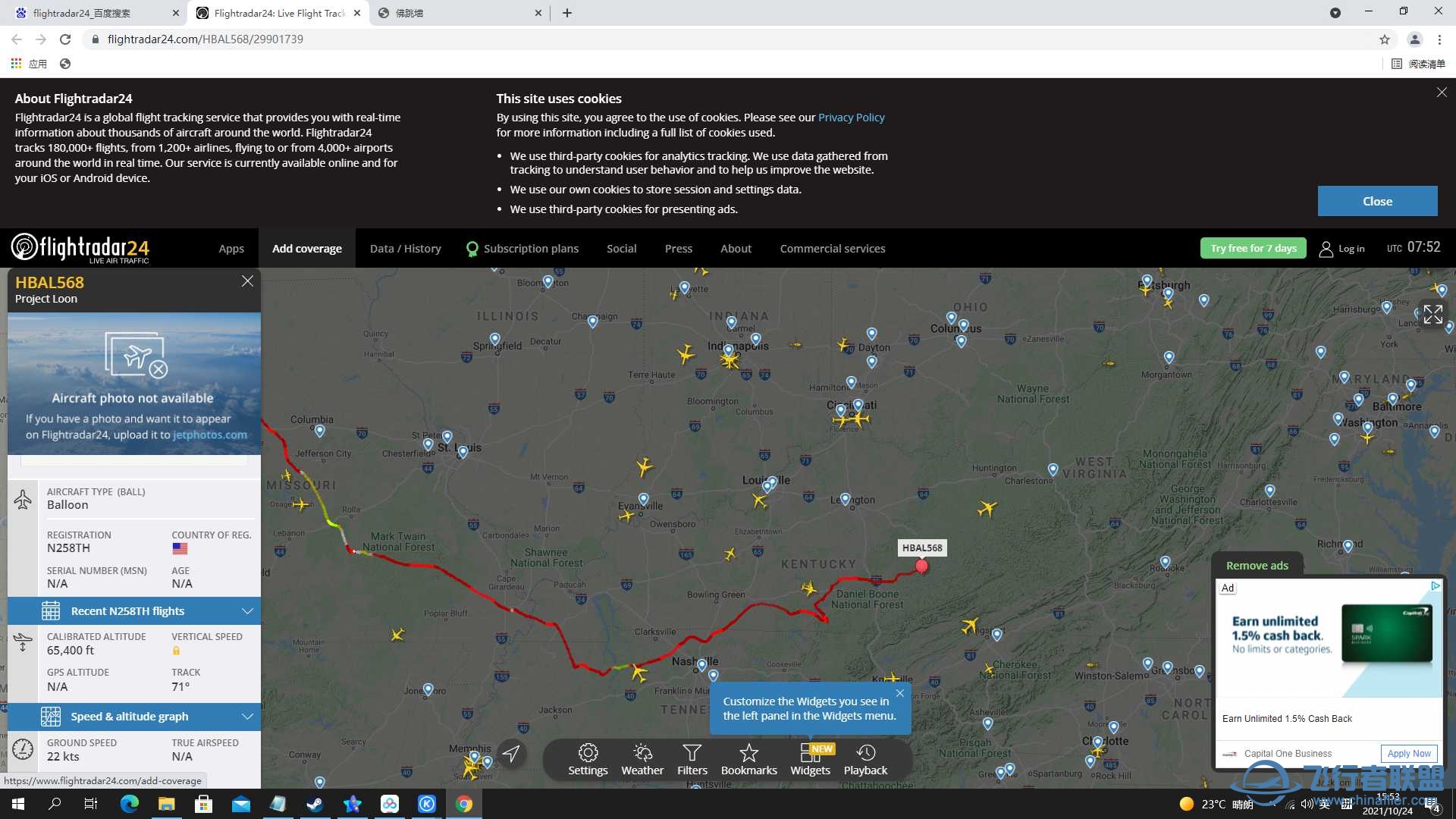Open the apps shortcut in bookmarks bar

coord(29,64)
